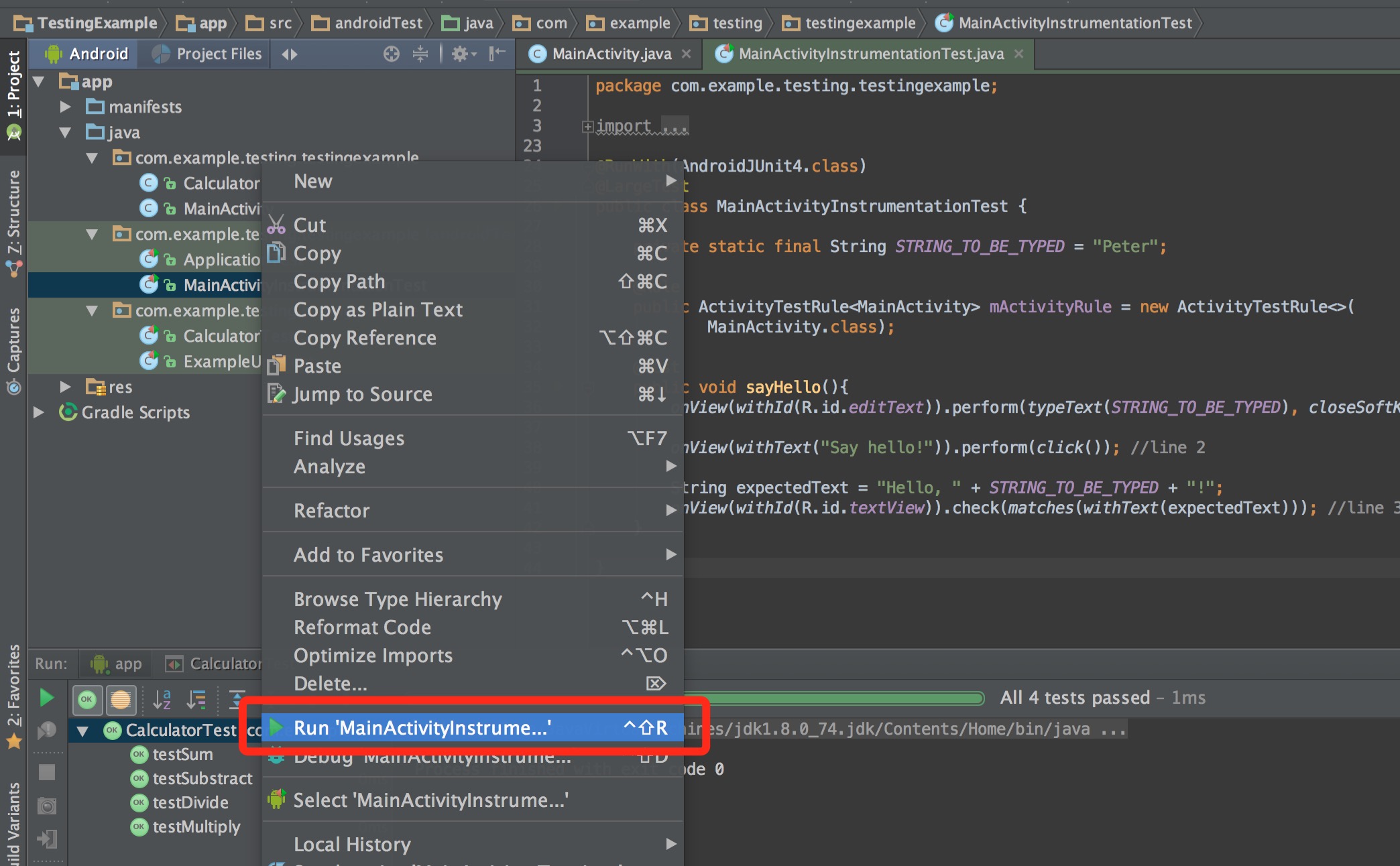Click the androidTest breadcrumb
This screenshot has width=1400, height=866.
click(x=367, y=23)
